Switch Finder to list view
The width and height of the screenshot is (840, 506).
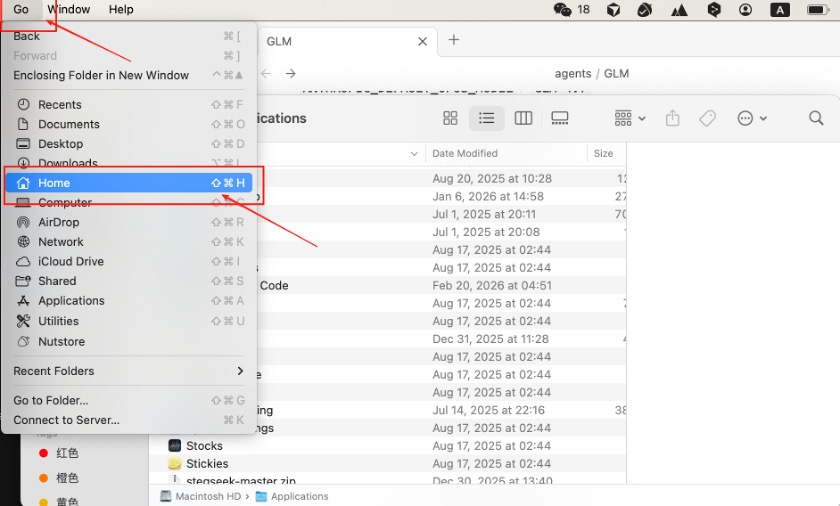pyautogui.click(x=486, y=118)
